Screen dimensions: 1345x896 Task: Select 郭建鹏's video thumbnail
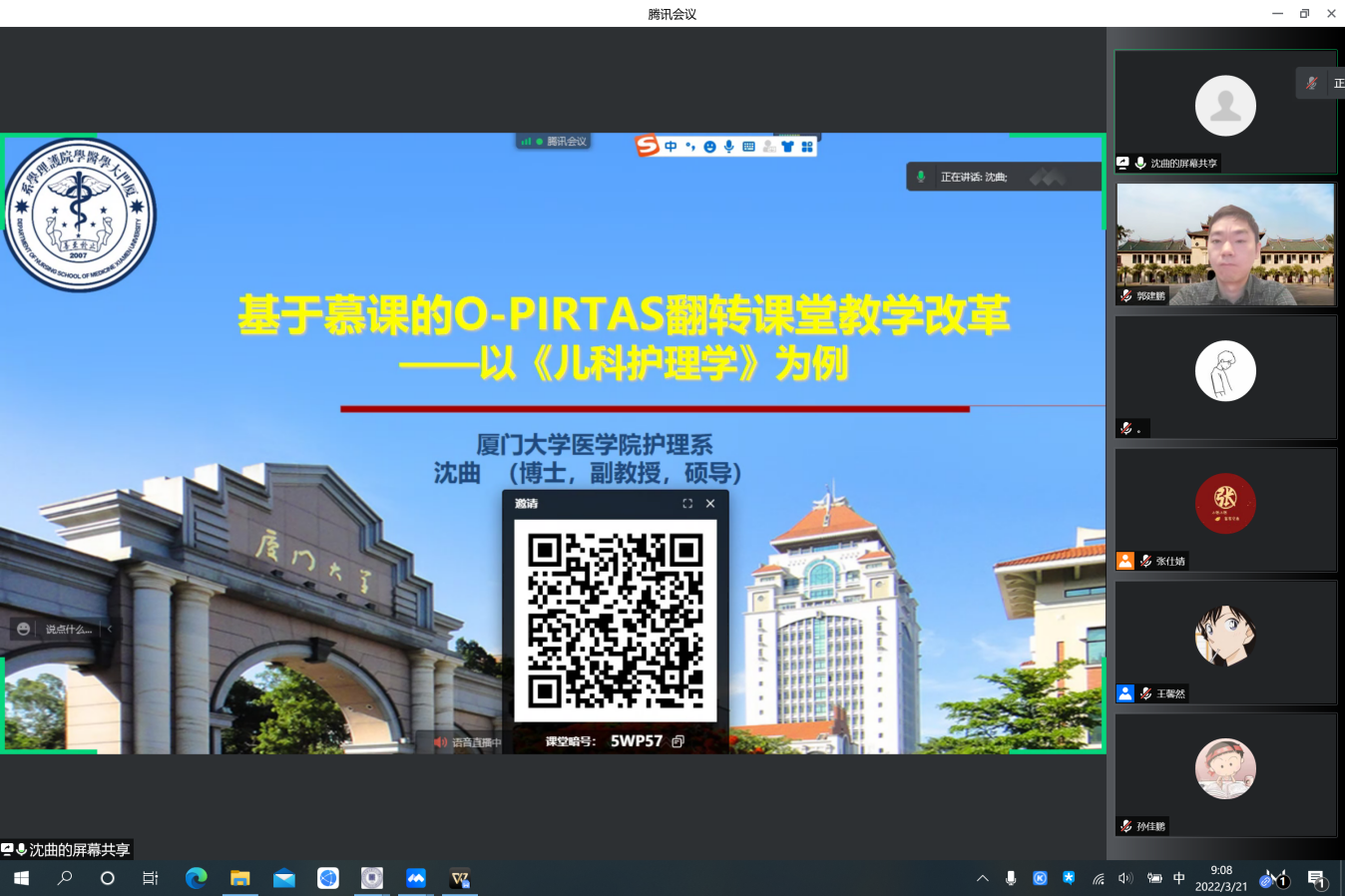coord(1225,244)
